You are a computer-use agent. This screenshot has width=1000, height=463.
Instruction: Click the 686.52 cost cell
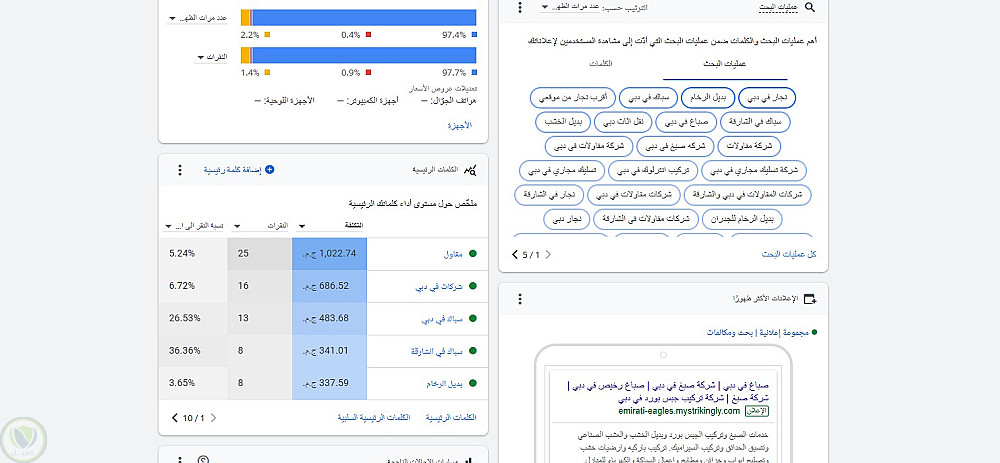pyautogui.click(x=330, y=286)
